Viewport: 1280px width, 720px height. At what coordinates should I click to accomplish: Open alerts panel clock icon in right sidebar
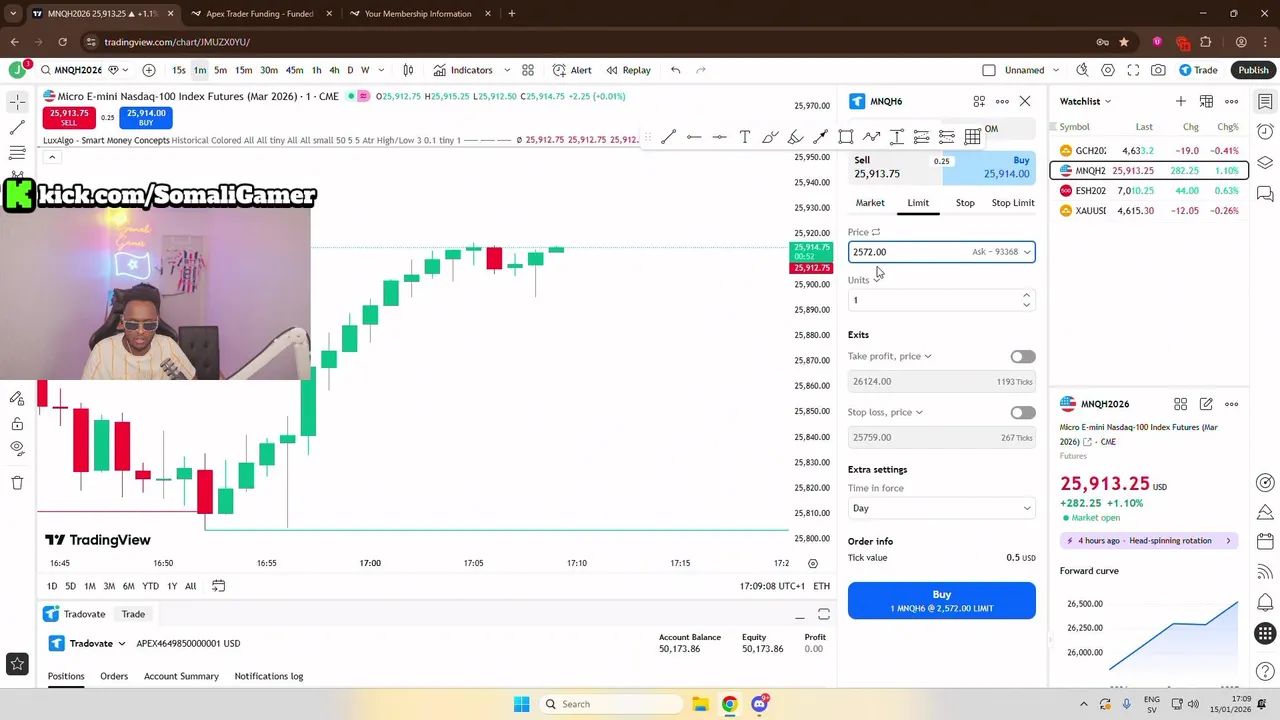(x=1265, y=132)
